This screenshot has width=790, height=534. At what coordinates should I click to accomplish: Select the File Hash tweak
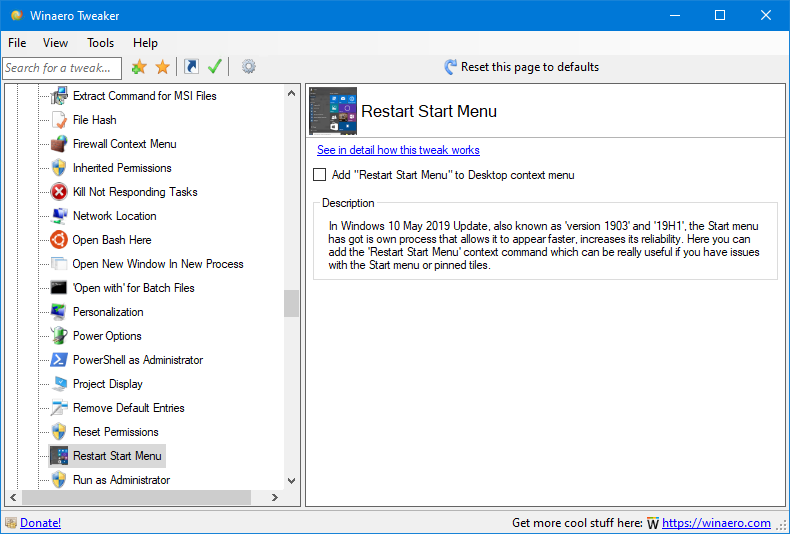click(95, 120)
